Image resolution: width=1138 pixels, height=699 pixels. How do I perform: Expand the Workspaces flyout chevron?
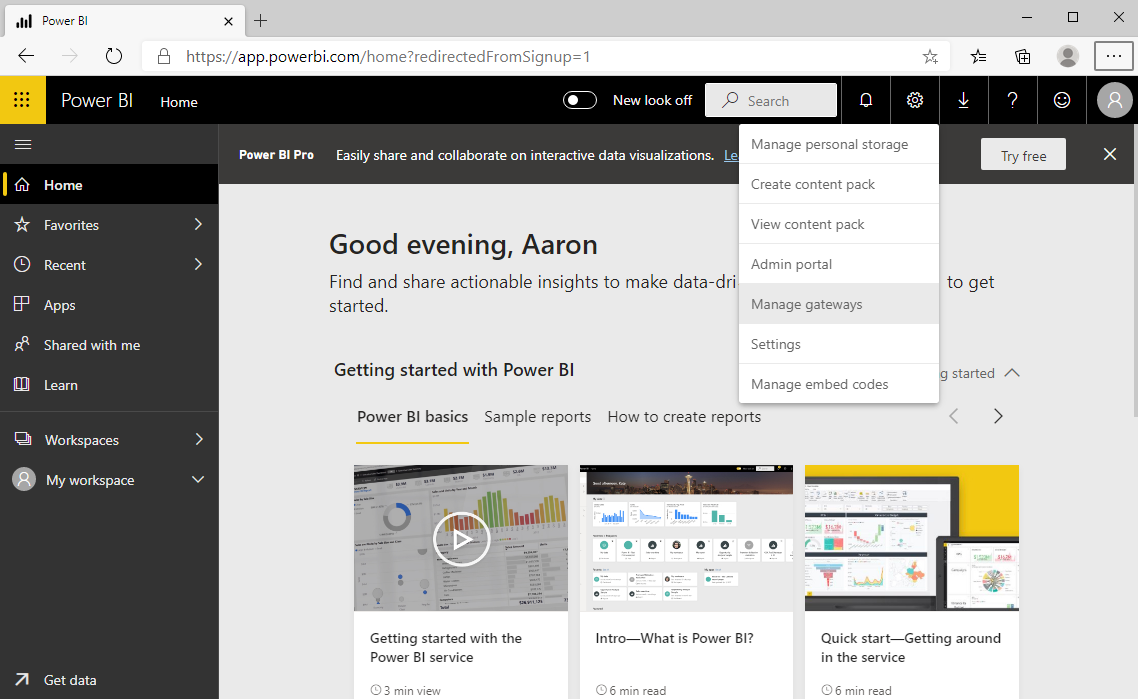pos(198,439)
